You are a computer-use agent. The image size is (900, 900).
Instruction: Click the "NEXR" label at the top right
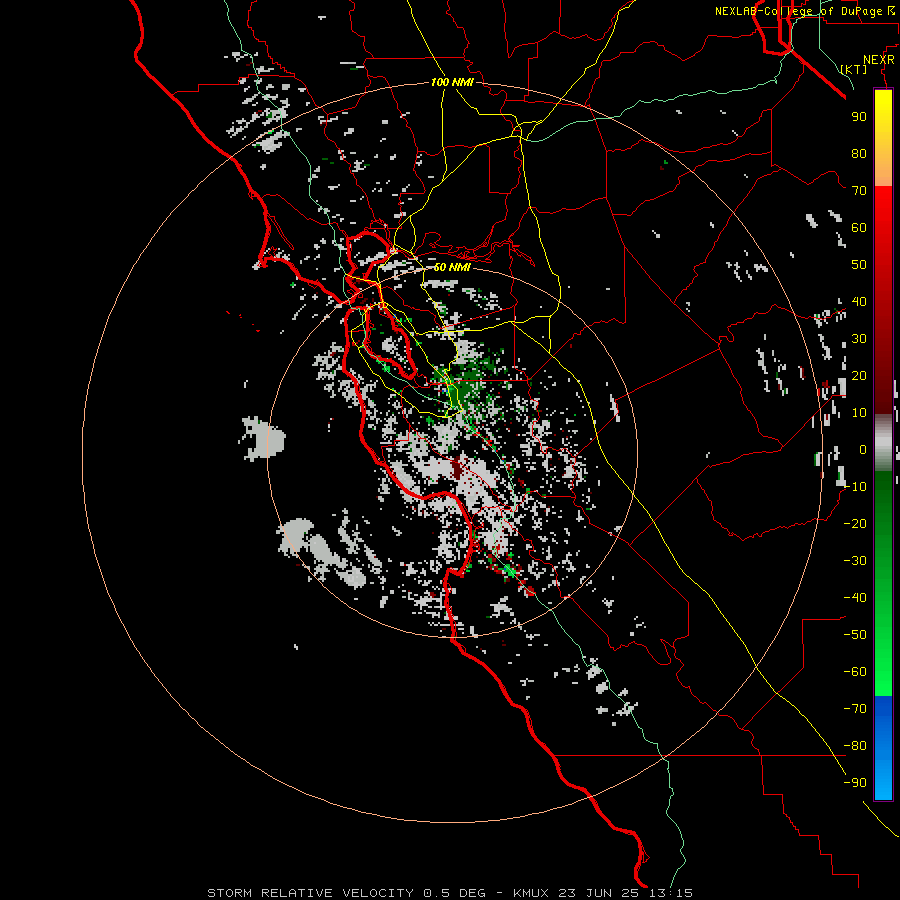pyautogui.click(x=879, y=59)
